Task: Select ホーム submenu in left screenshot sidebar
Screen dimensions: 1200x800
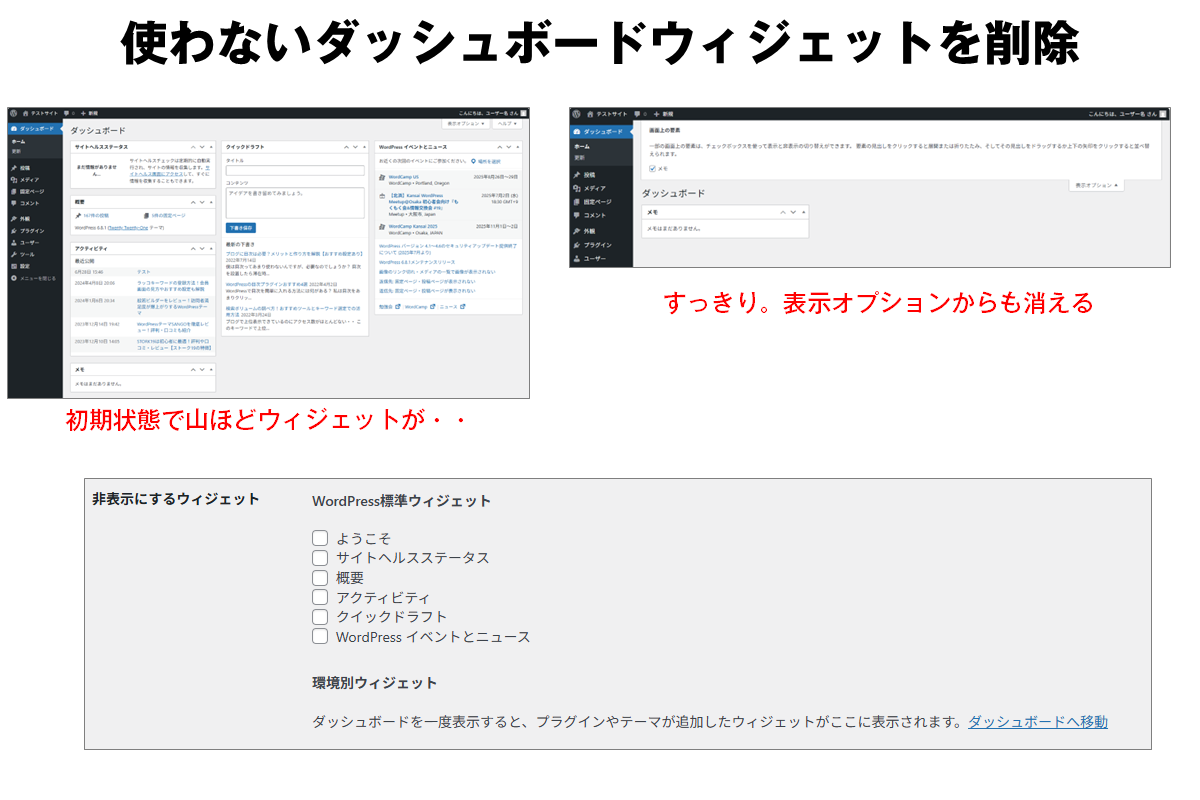Action: coord(18,141)
